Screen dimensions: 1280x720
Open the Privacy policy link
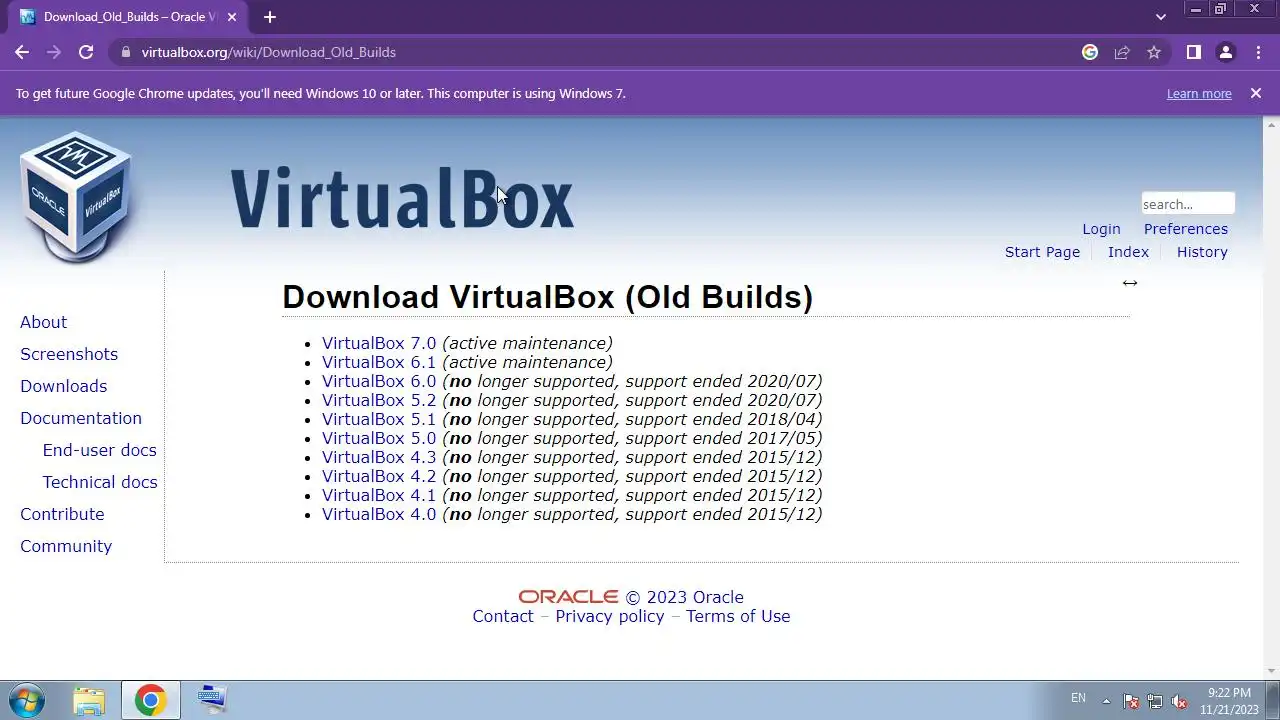tap(610, 616)
